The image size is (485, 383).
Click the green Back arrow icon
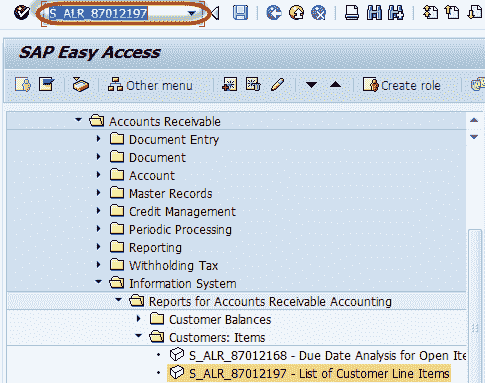pos(274,13)
